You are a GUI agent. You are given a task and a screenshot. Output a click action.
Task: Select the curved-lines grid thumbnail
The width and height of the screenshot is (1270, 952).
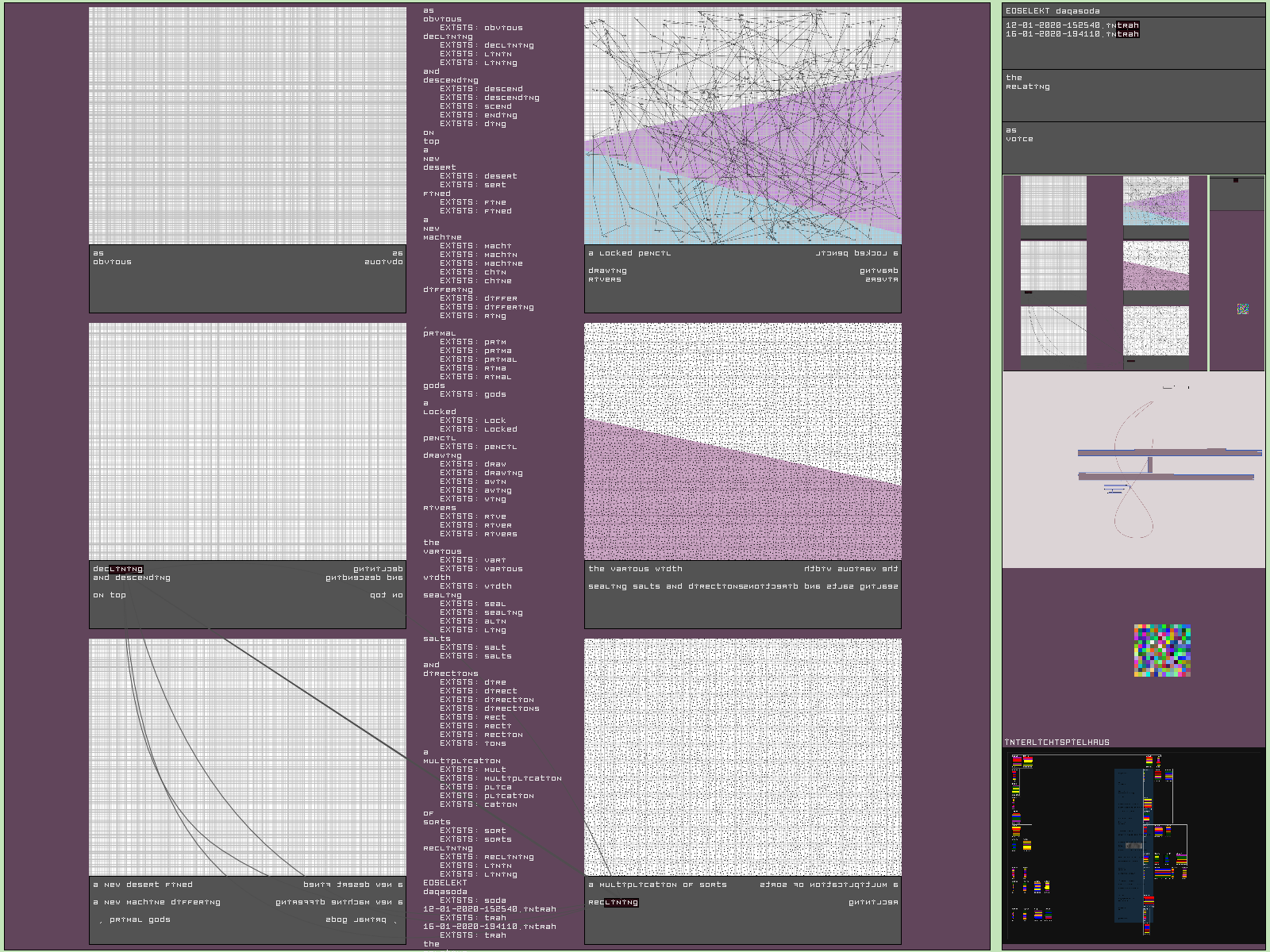click(x=1053, y=331)
